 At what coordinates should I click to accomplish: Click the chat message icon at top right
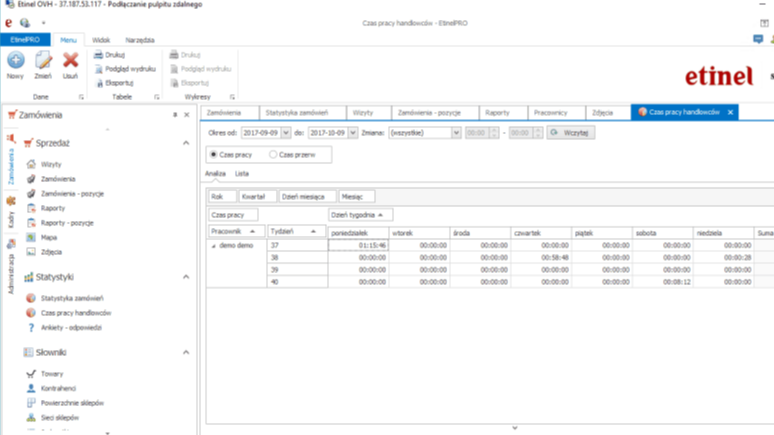(x=758, y=39)
